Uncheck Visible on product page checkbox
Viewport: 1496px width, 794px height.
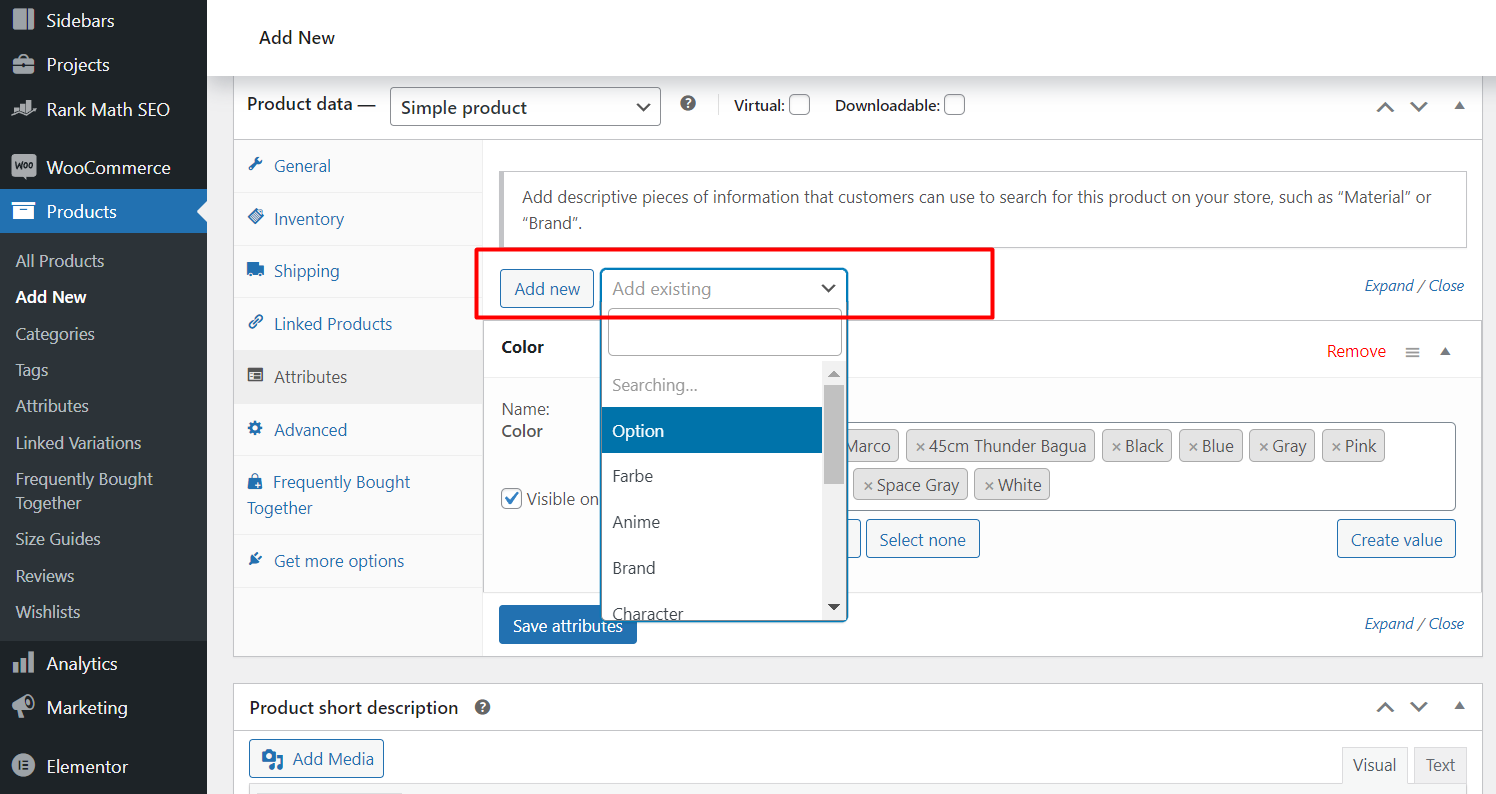click(511, 498)
